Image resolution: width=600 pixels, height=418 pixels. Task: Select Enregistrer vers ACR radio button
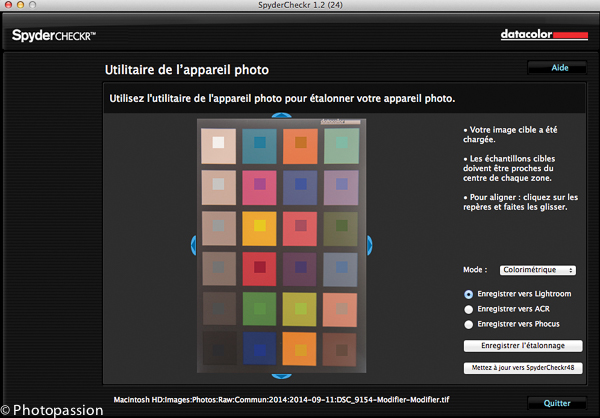[468, 309]
